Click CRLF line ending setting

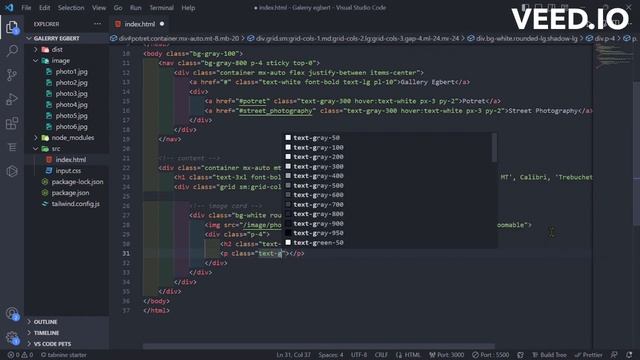[x=381, y=355]
